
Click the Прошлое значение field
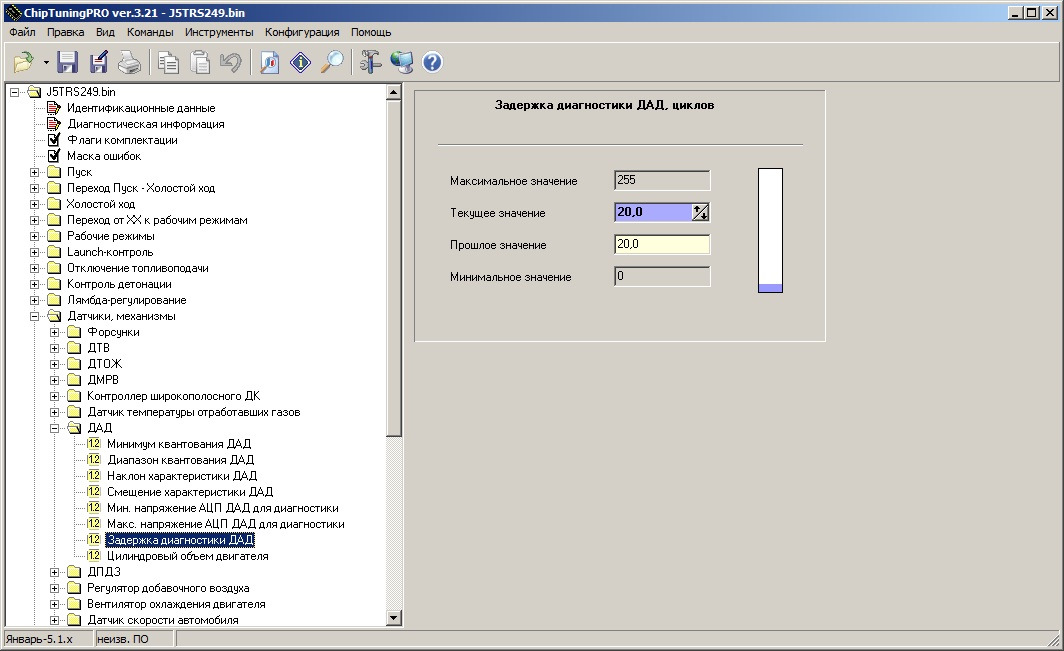pos(662,244)
